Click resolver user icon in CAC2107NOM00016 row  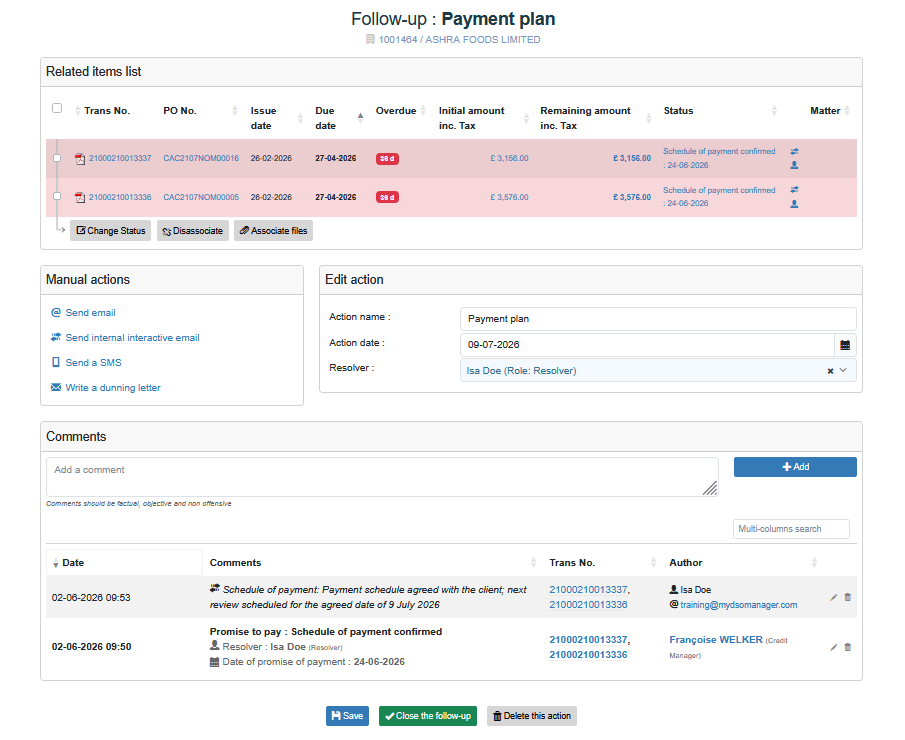point(794,165)
